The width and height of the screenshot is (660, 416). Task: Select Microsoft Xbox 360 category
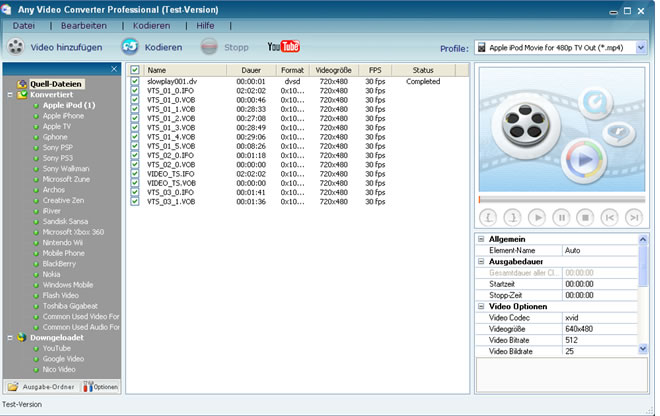73,232
